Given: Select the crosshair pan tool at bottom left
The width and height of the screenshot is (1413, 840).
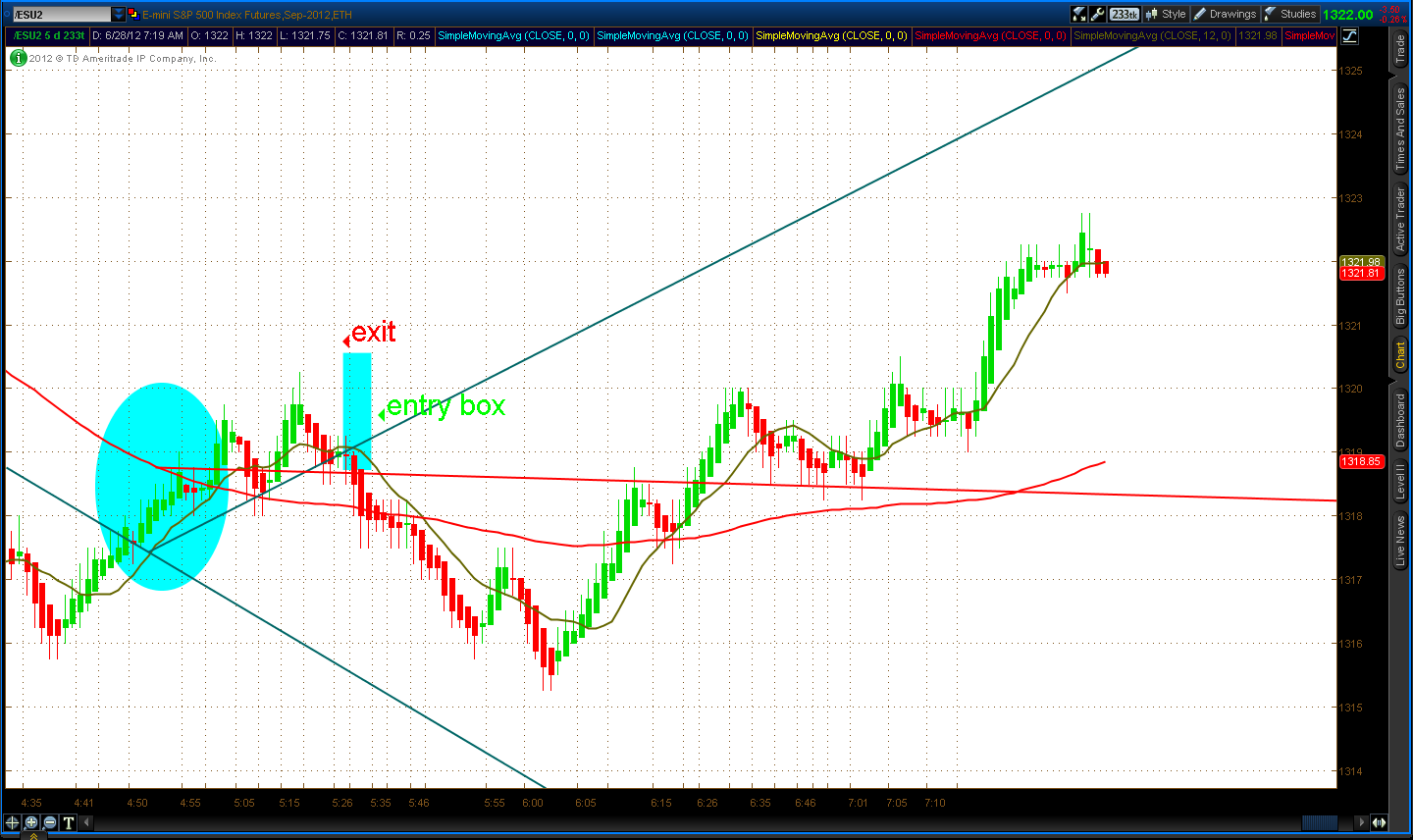Looking at the screenshot, I should pyautogui.click(x=13, y=822).
